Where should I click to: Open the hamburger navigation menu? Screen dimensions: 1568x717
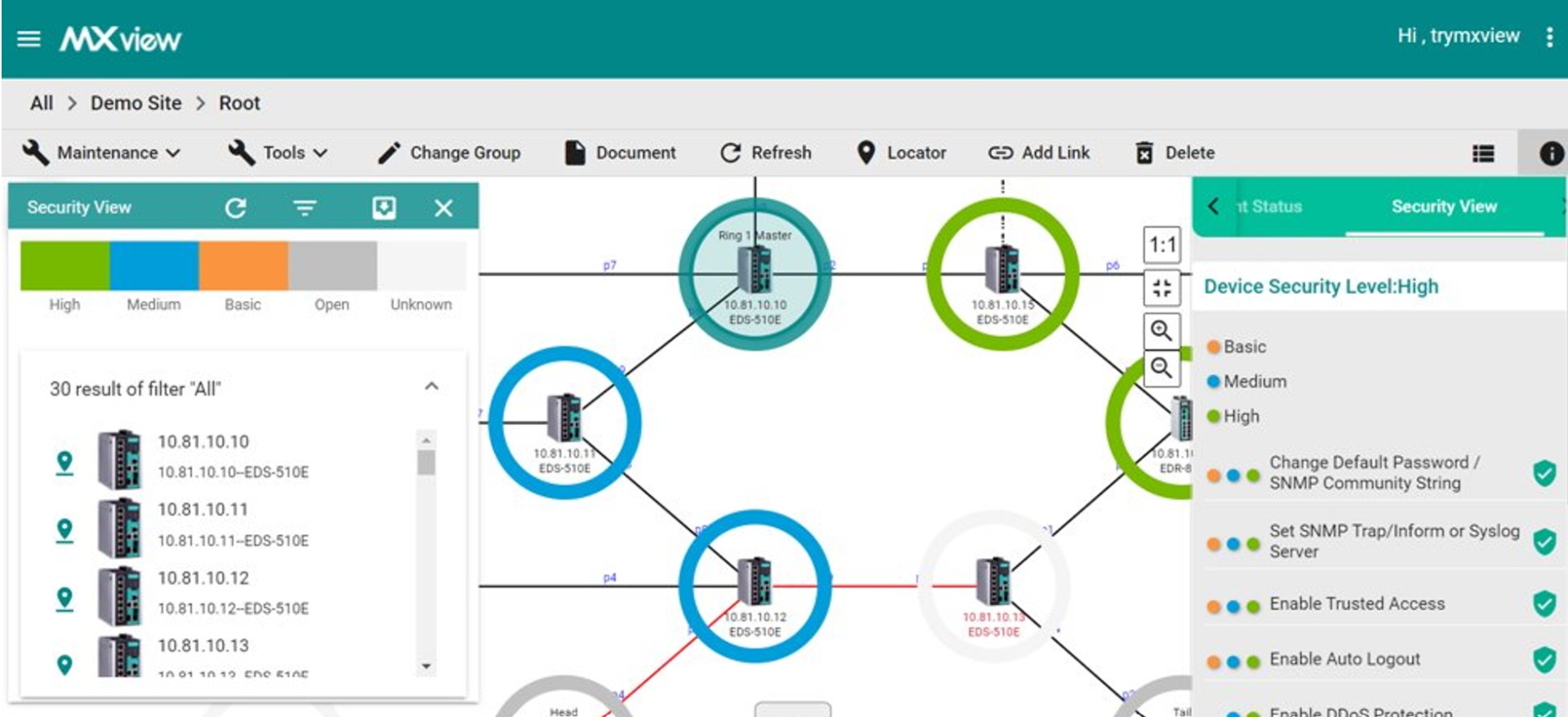[29, 38]
